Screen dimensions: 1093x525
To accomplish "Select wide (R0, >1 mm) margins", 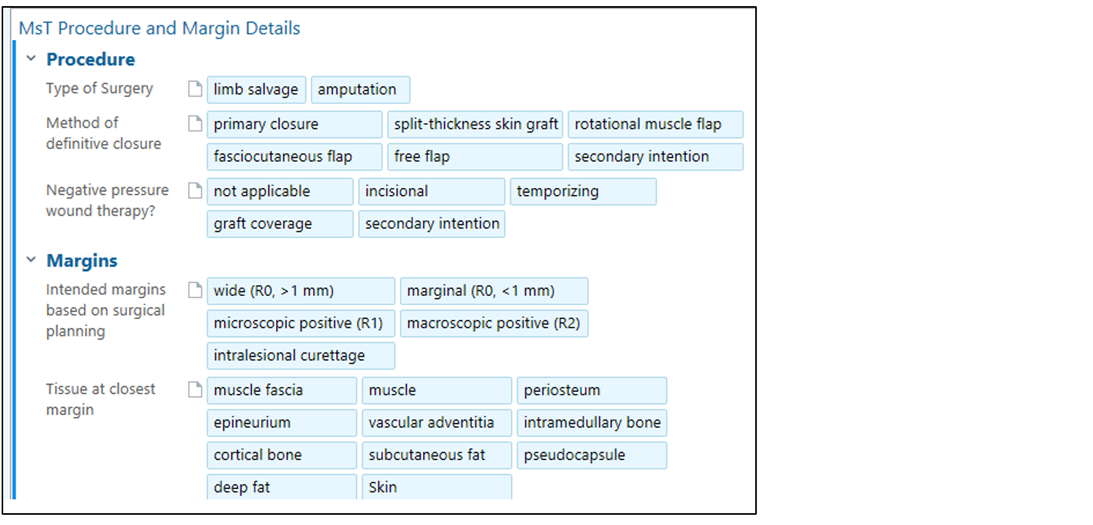I will point(300,291).
